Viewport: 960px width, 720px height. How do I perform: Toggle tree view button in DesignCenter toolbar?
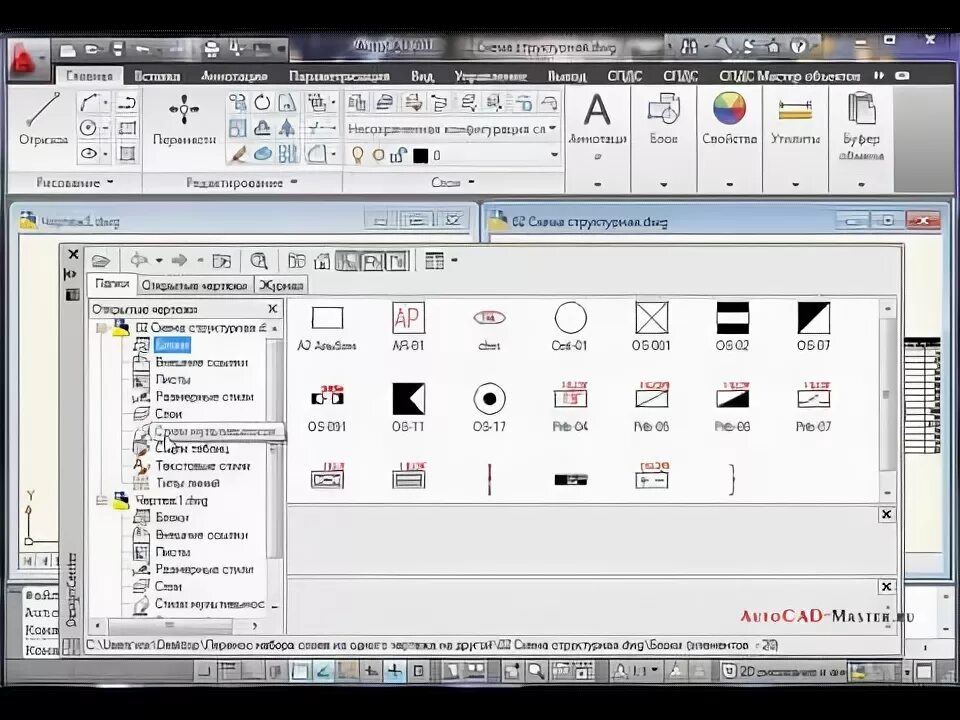(x=347, y=261)
